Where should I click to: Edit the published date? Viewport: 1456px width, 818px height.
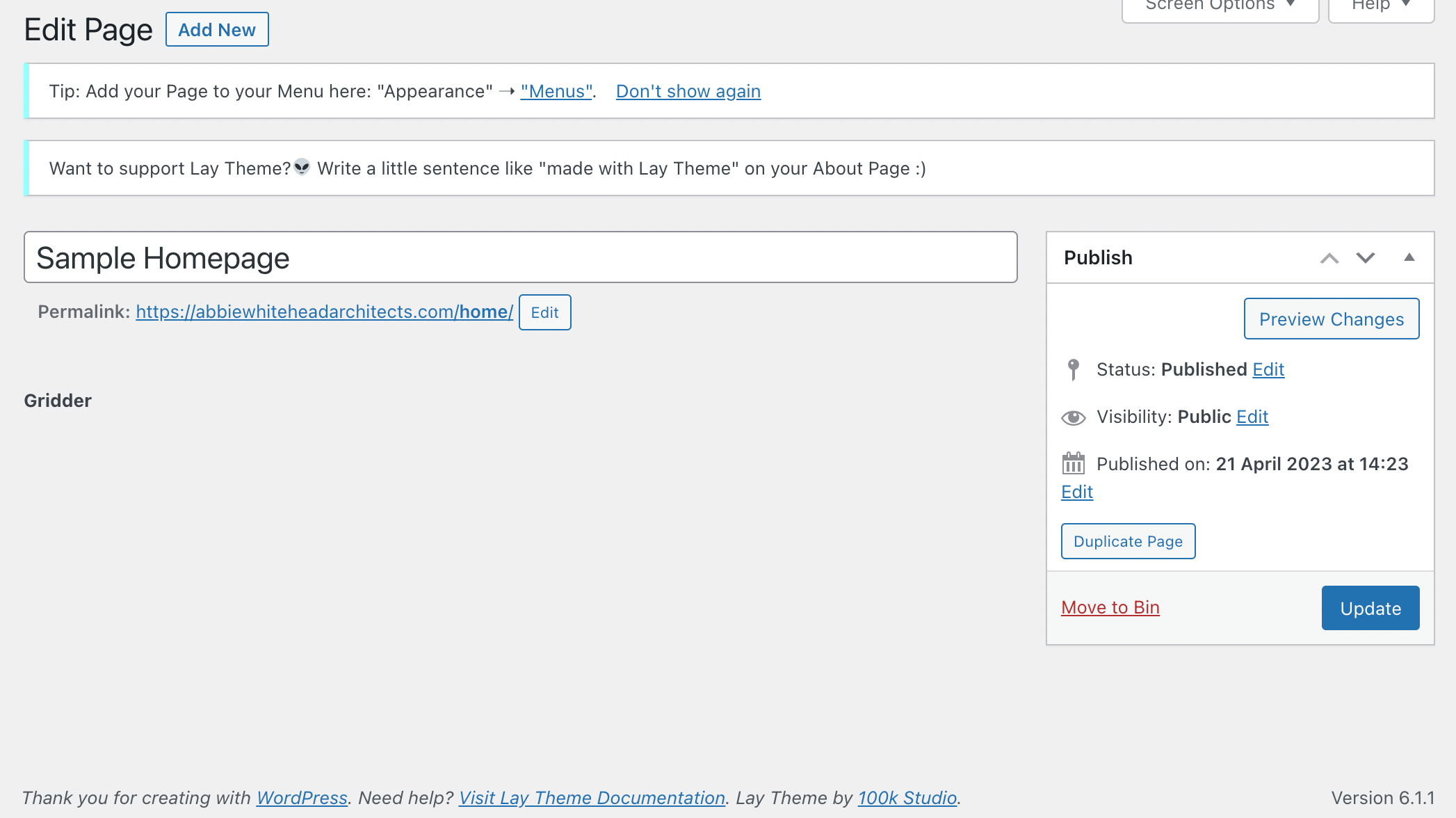pos(1076,492)
